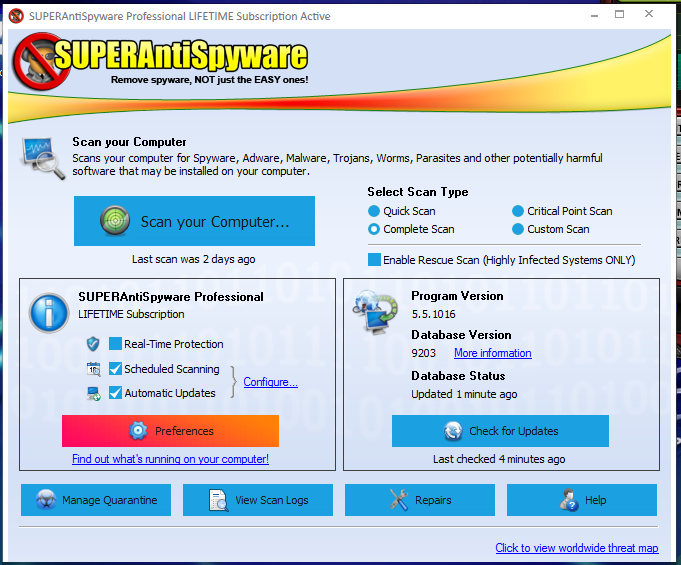This screenshot has width=681, height=565.
Task: Click the Database Version label
Action: [x=461, y=335]
